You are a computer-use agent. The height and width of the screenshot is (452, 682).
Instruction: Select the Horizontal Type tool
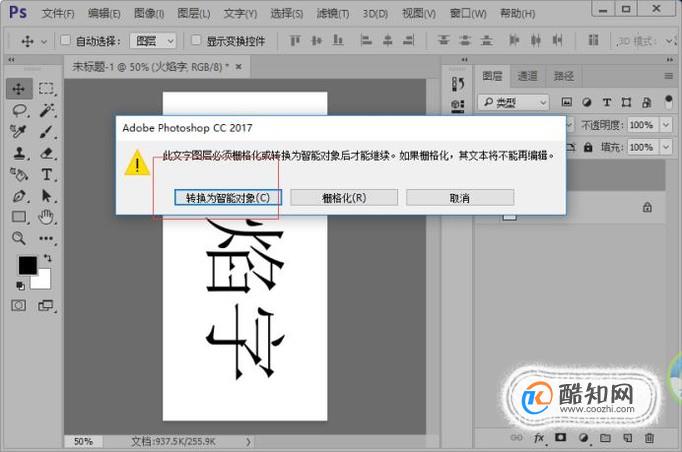click(x=46, y=174)
